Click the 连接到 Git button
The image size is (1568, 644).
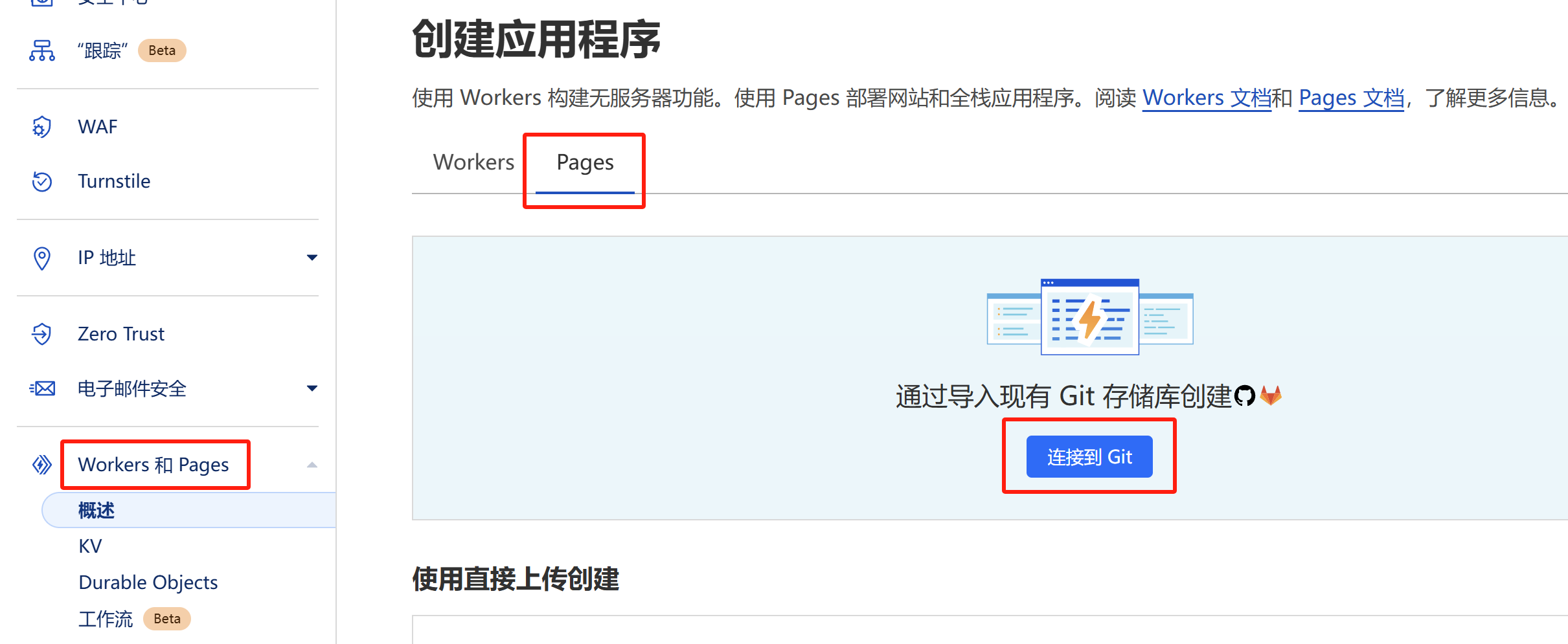point(1089,456)
